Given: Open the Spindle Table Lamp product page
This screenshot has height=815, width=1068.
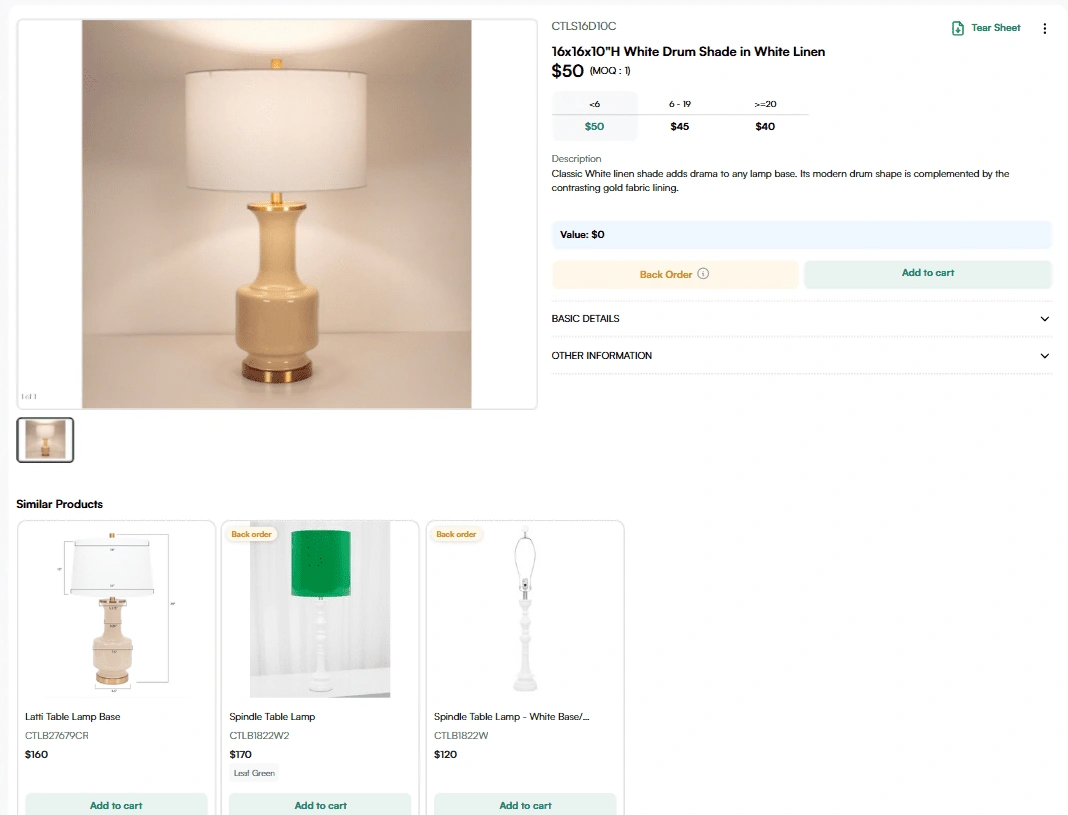Looking at the screenshot, I should 320,610.
